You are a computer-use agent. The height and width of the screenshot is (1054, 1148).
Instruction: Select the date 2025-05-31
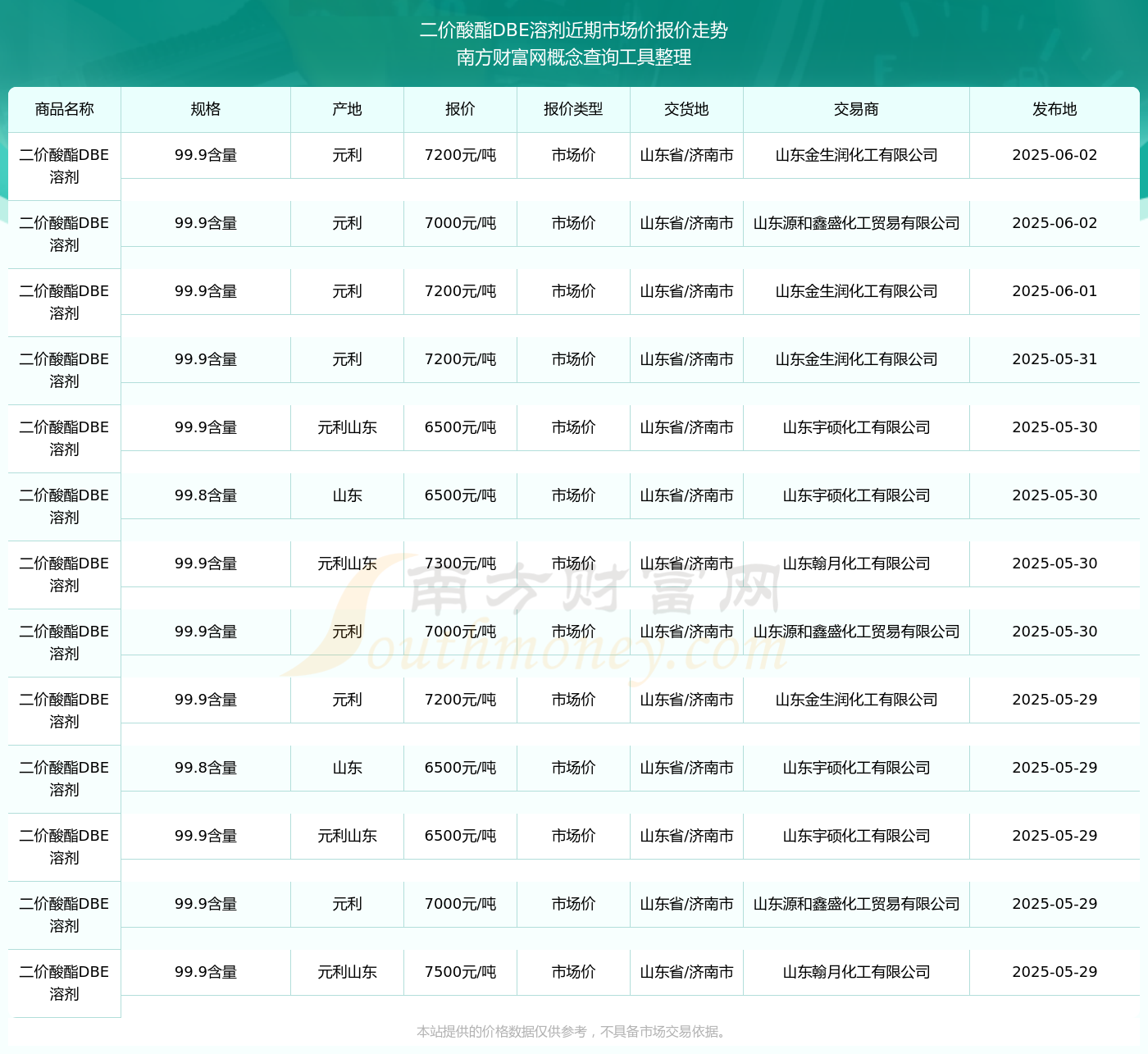tap(1055, 359)
